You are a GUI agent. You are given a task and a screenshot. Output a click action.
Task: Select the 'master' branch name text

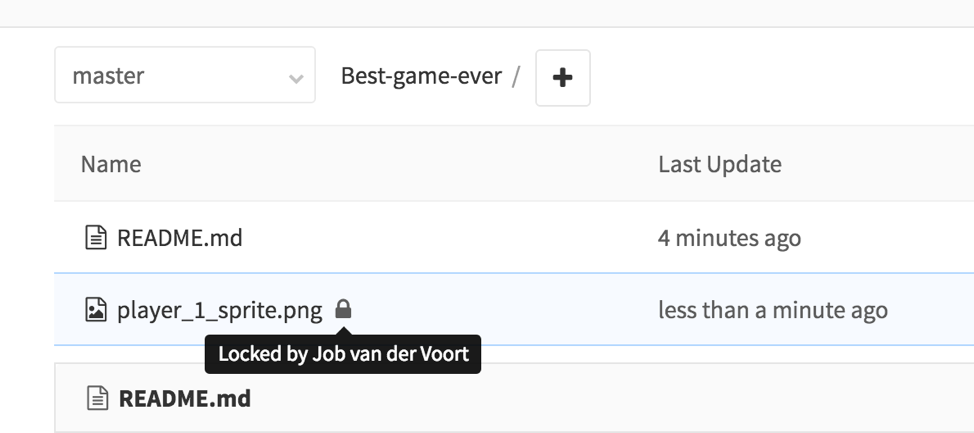[108, 76]
